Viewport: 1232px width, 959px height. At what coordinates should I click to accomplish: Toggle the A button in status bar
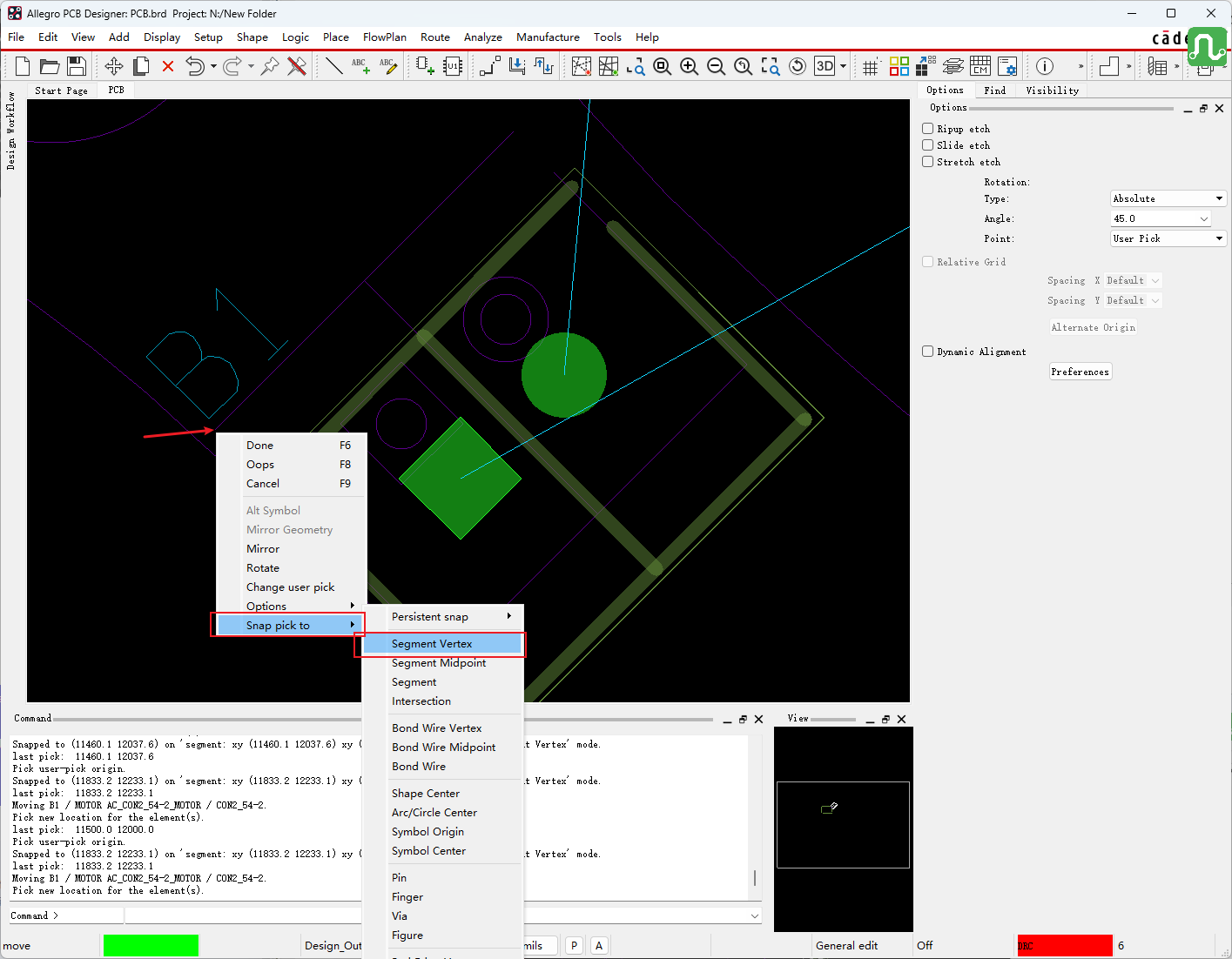click(599, 946)
